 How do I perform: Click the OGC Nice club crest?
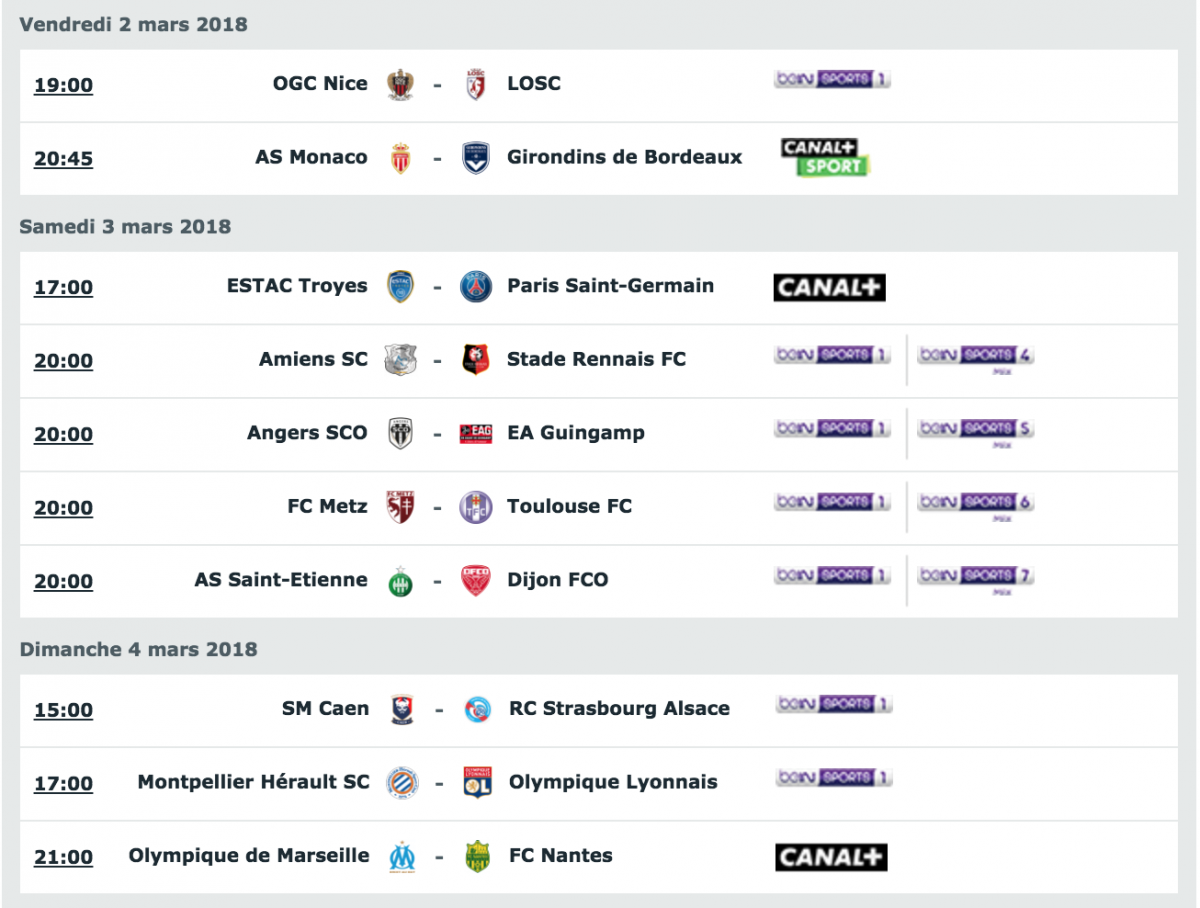[400, 84]
